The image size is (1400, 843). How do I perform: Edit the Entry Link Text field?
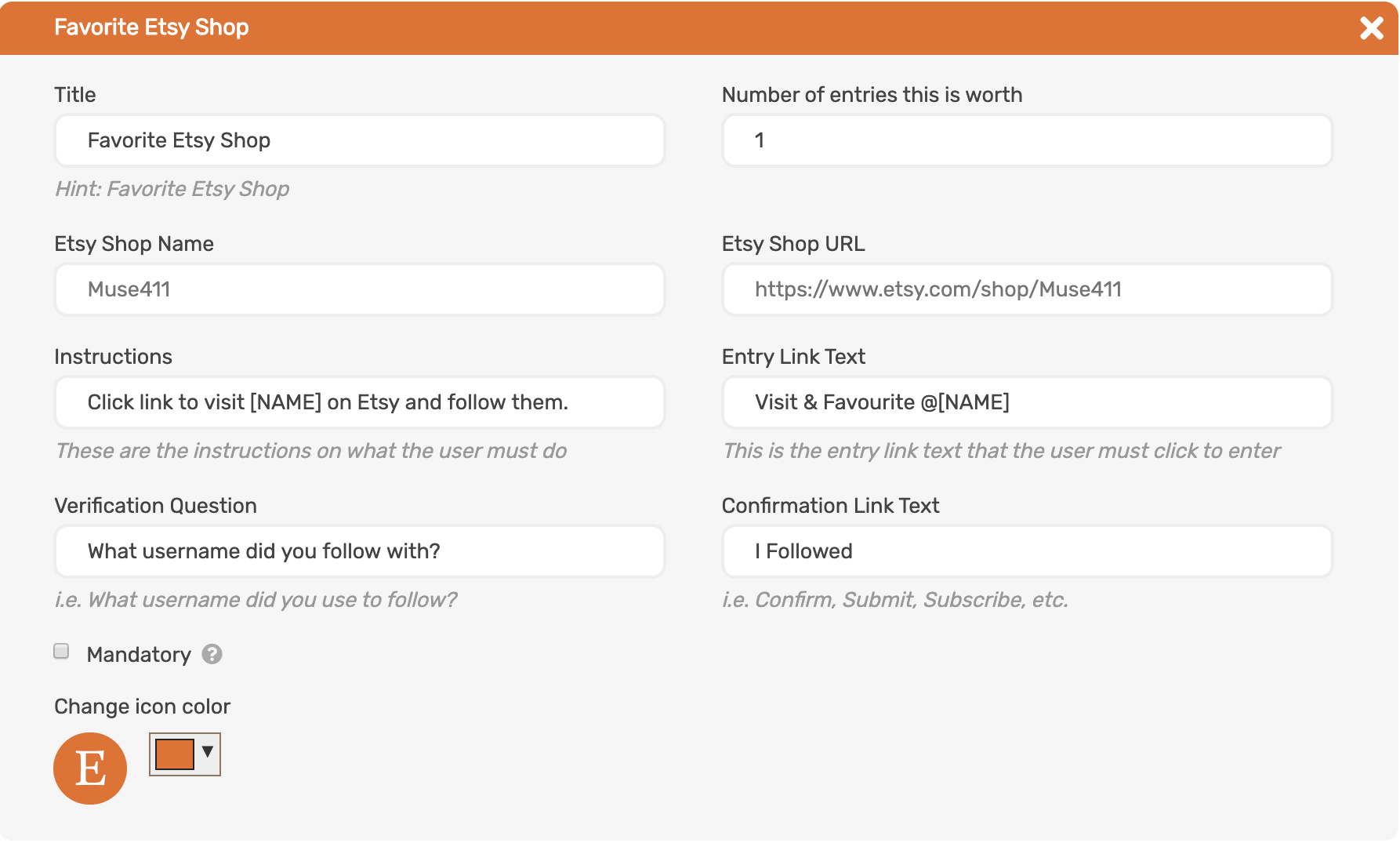point(1027,402)
